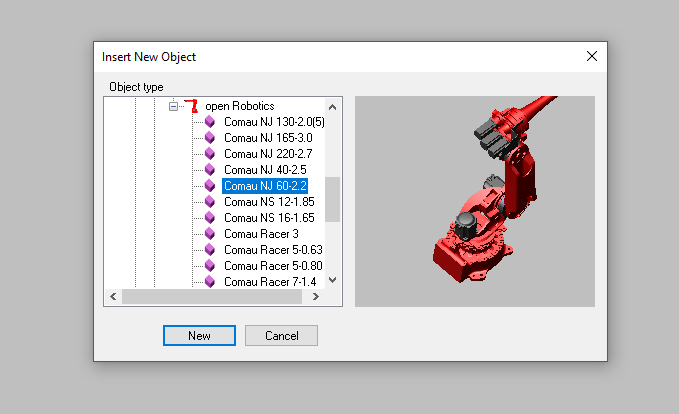Choose Comau Racer 5-0.80 robot
The image size is (679, 414).
(x=273, y=266)
